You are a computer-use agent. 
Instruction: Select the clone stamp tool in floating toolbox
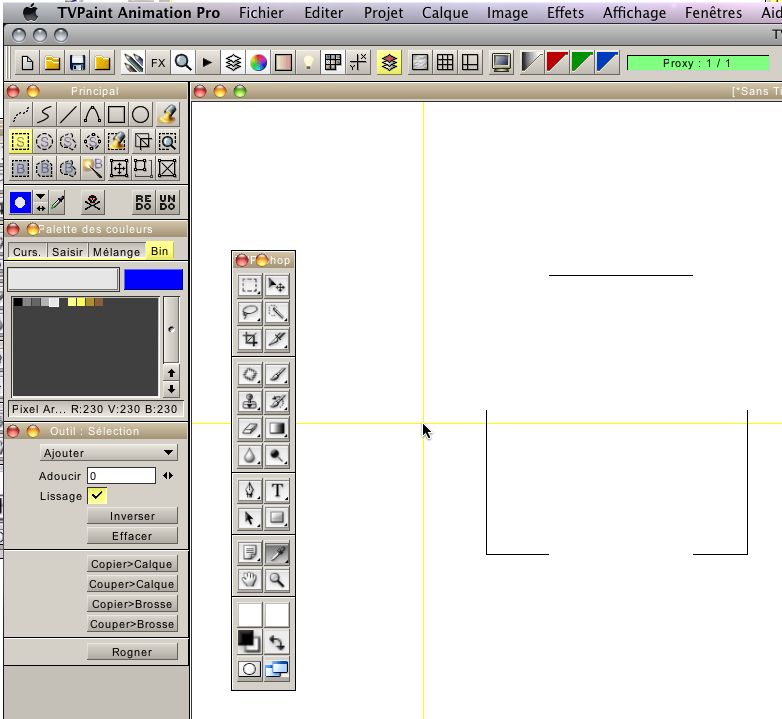pos(250,402)
